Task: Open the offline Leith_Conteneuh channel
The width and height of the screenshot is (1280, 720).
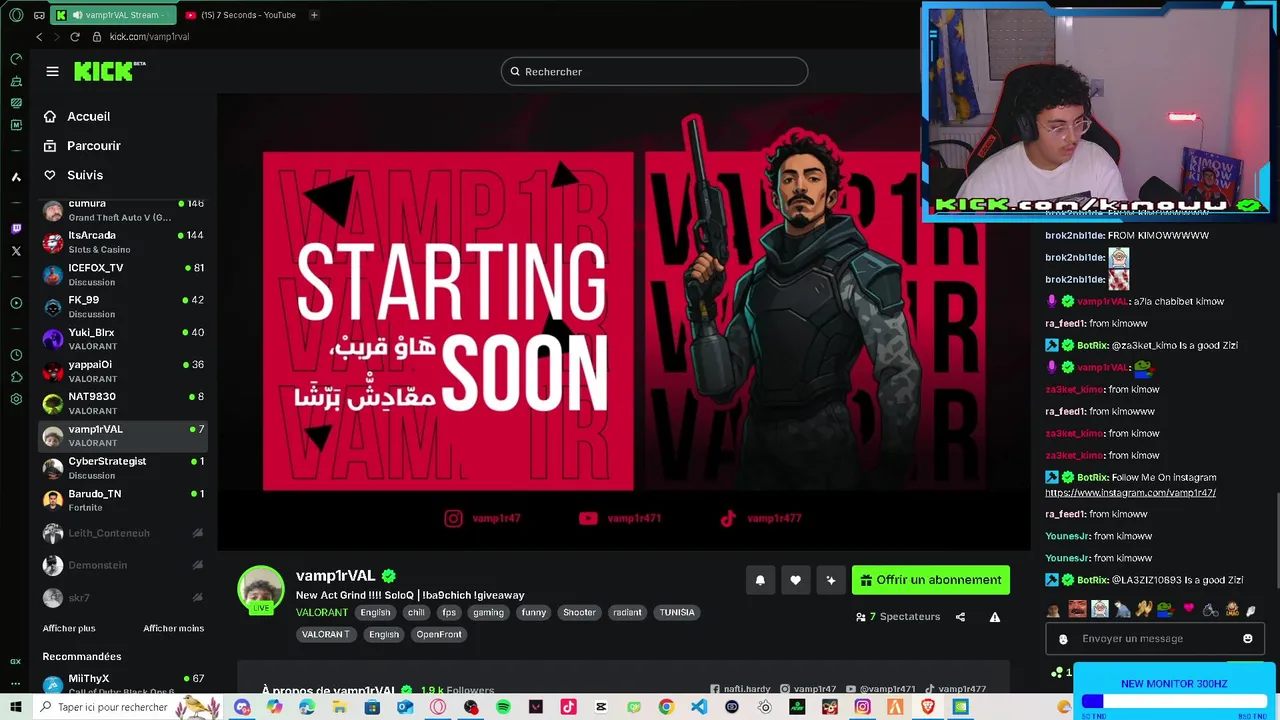Action: coord(123,533)
